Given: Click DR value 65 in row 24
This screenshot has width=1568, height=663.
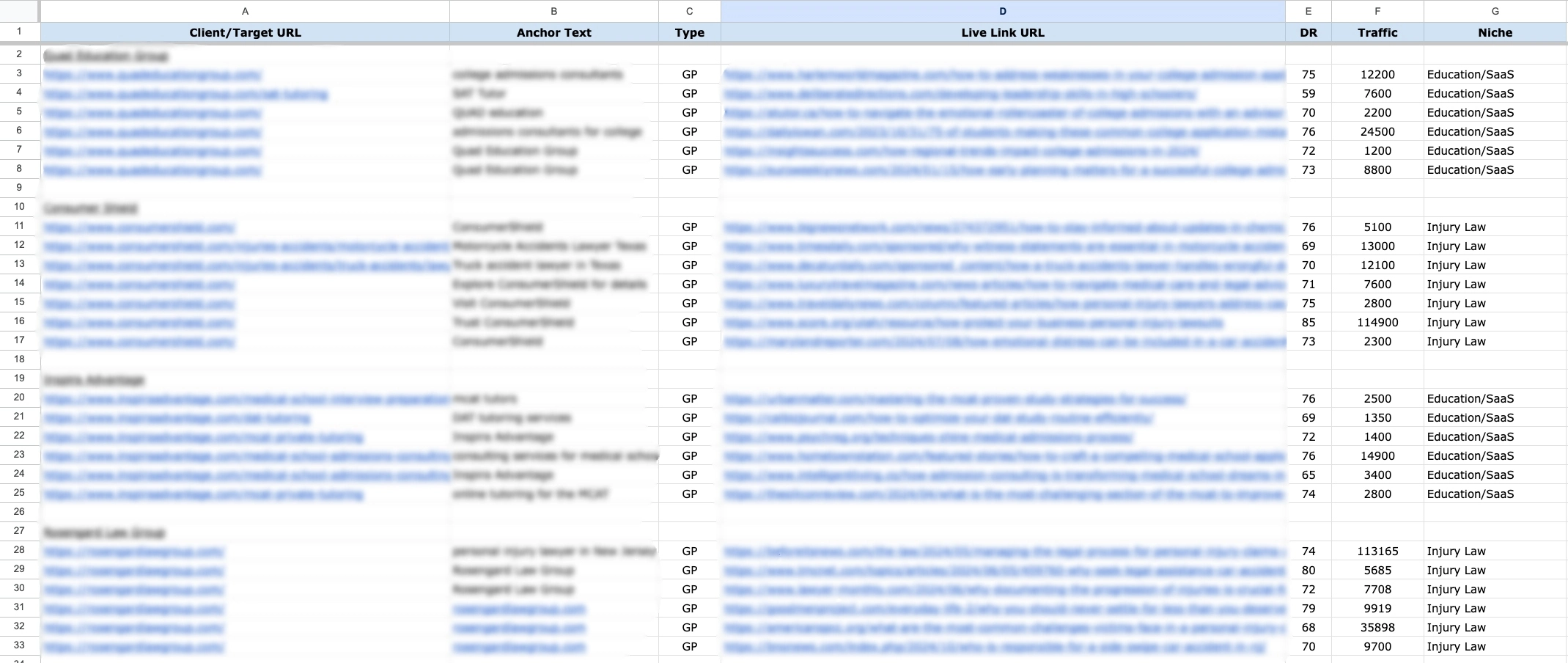Looking at the screenshot, I should click(1308, 475).
